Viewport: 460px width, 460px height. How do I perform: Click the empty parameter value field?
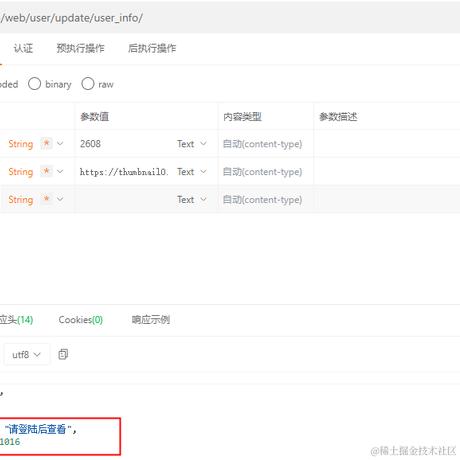click(125, 199)
